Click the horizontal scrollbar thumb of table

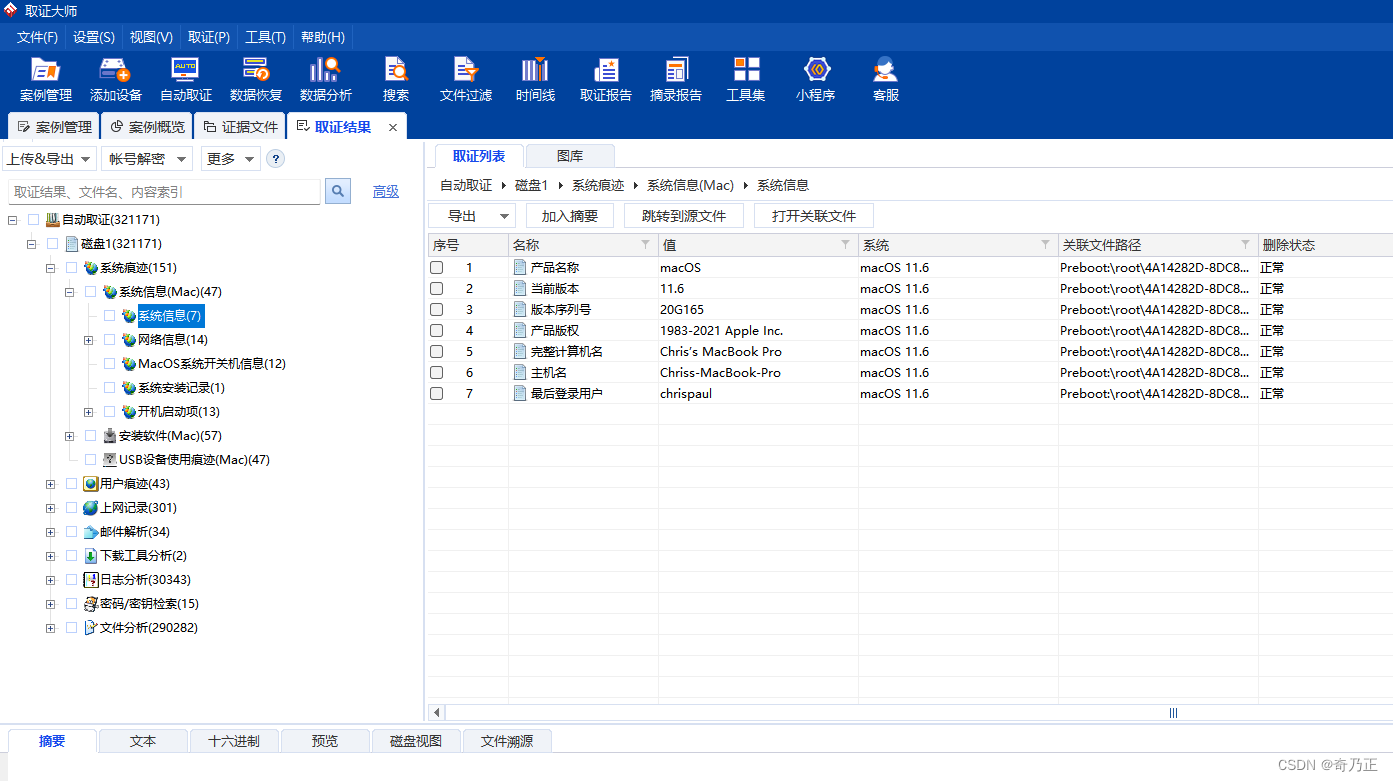pos(1172,713)
